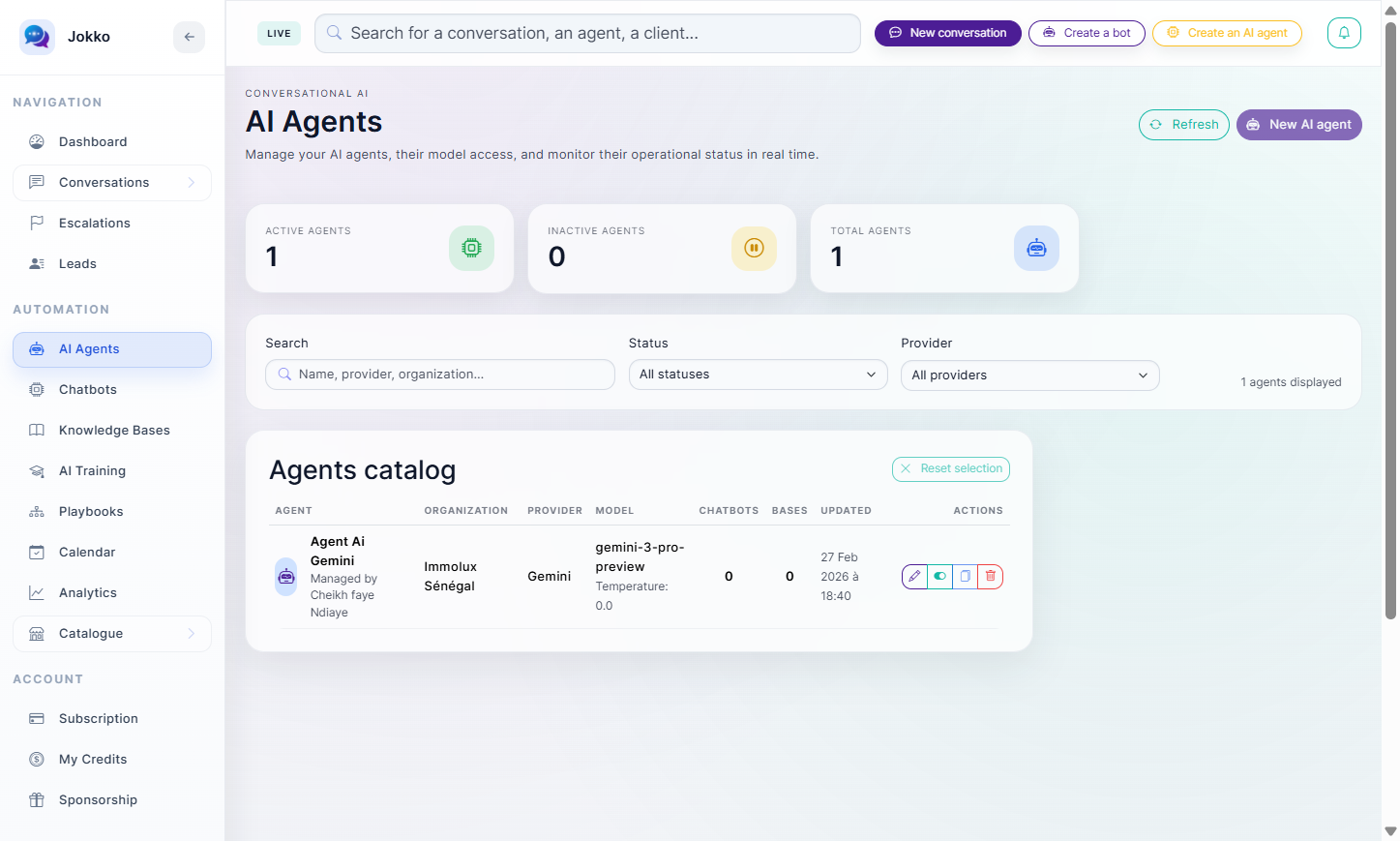Start a New conversation
This screenshot has width=1400, height=841.
(947, 33)
